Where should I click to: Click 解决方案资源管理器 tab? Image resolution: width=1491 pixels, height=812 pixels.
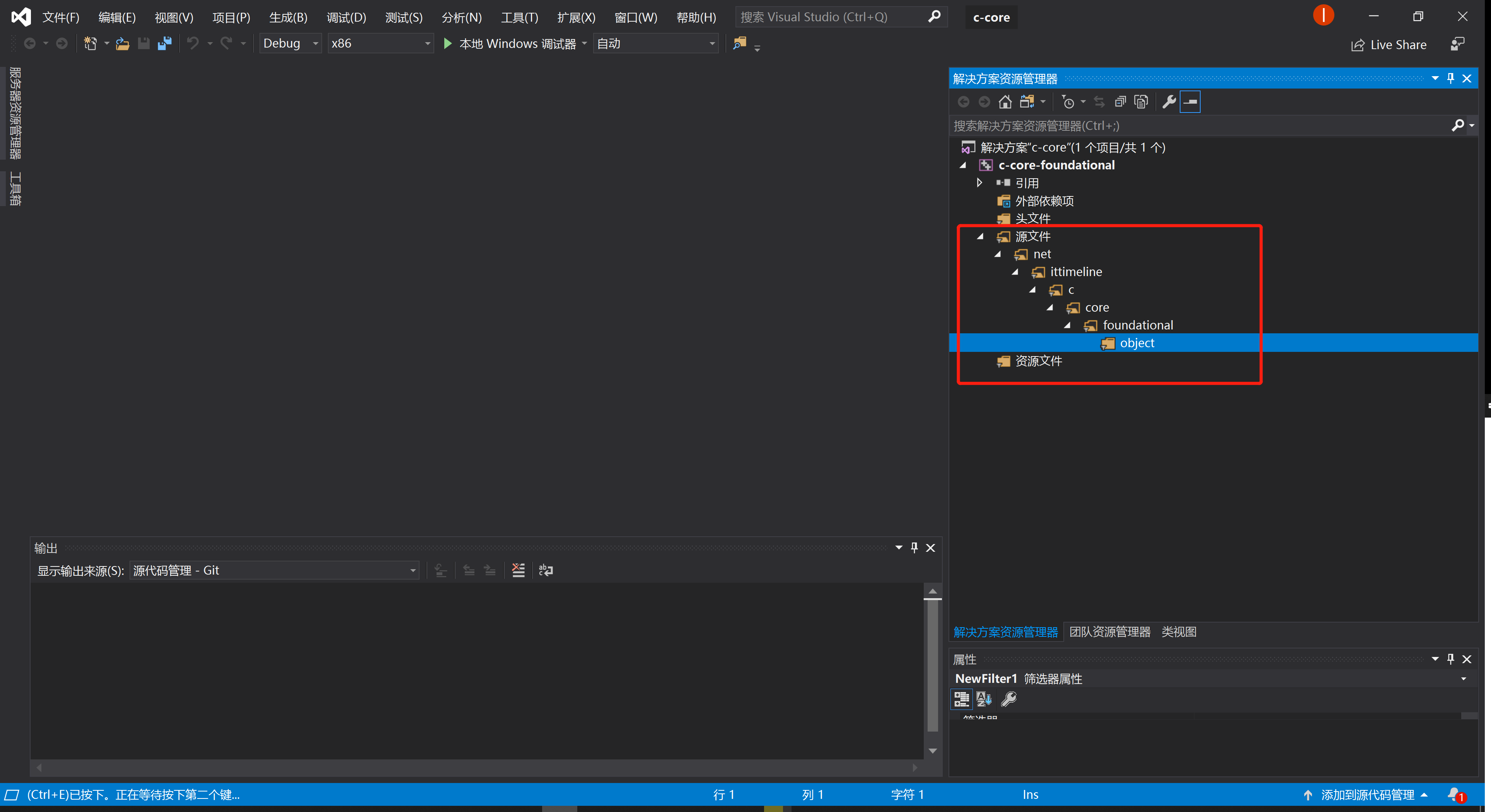click(x=1004, y=631)
